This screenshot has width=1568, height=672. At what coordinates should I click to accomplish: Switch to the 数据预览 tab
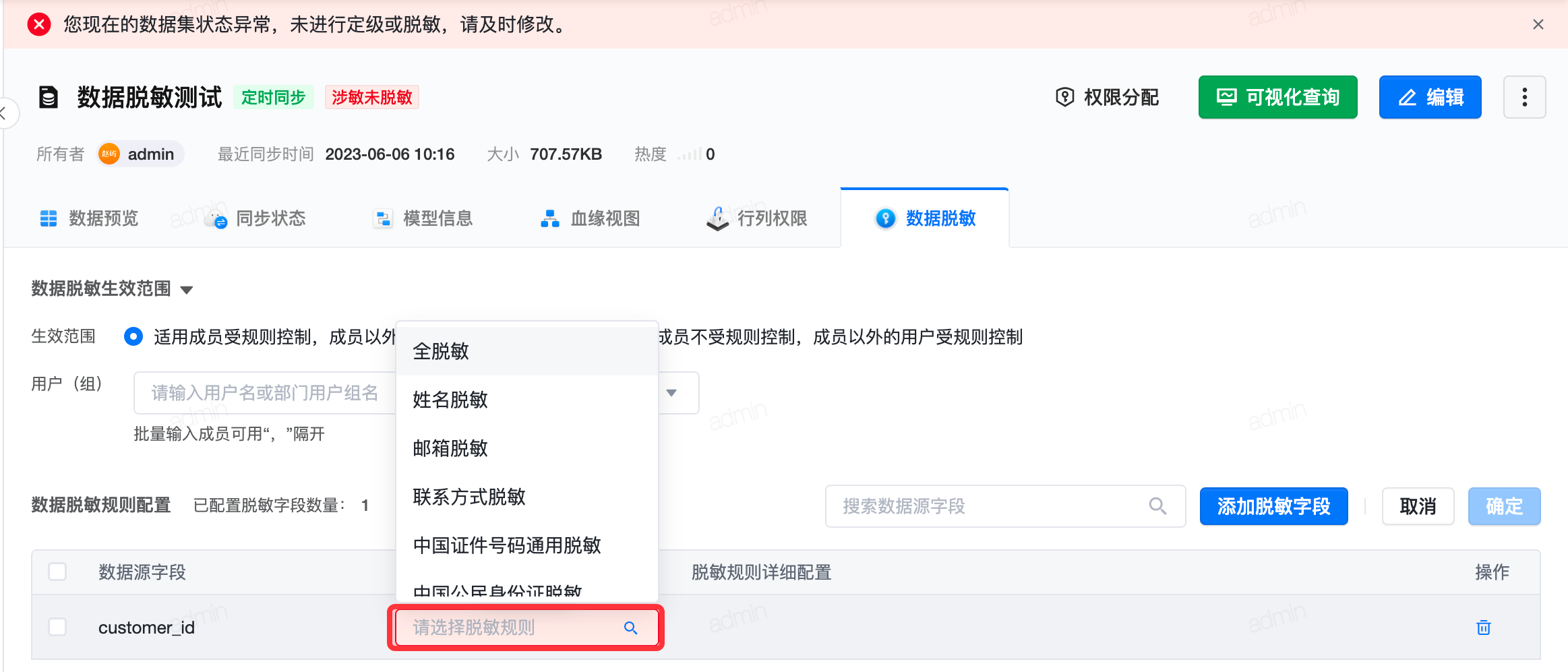(89, 218)
